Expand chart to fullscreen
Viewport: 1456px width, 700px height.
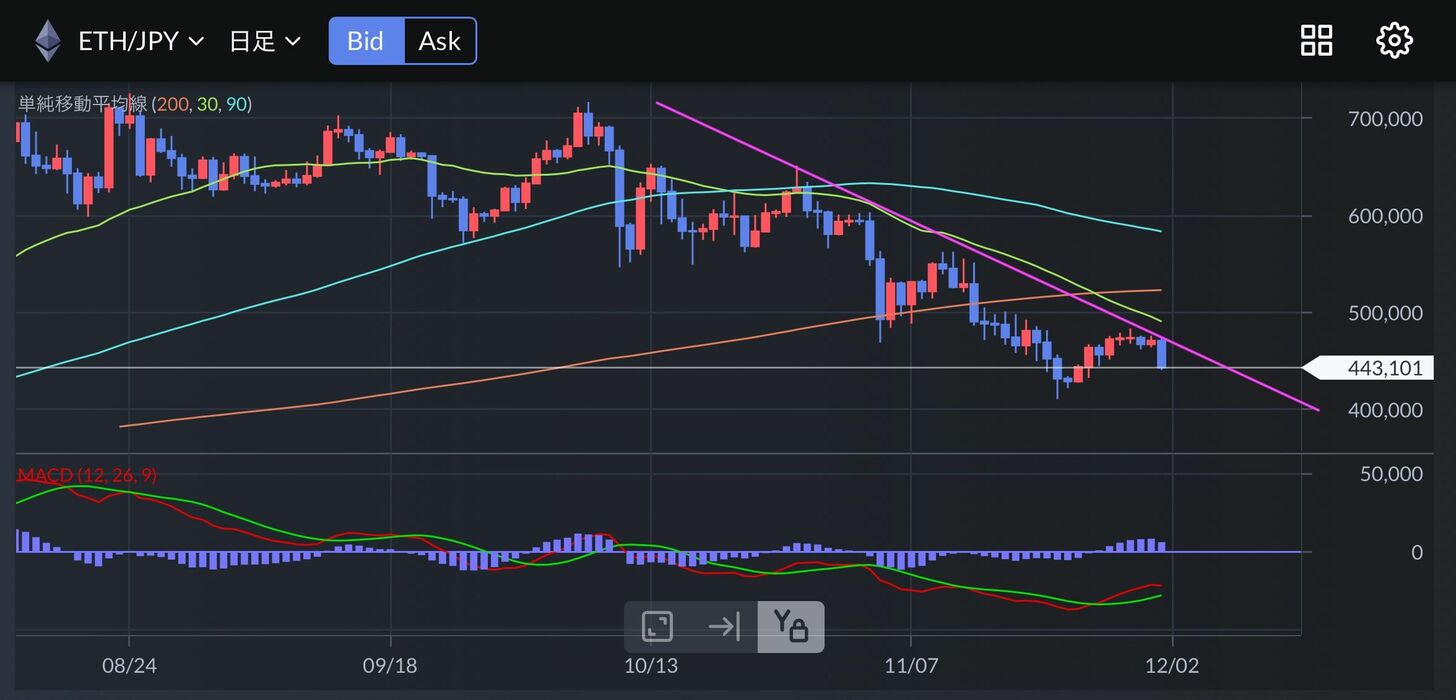[657, 627]
